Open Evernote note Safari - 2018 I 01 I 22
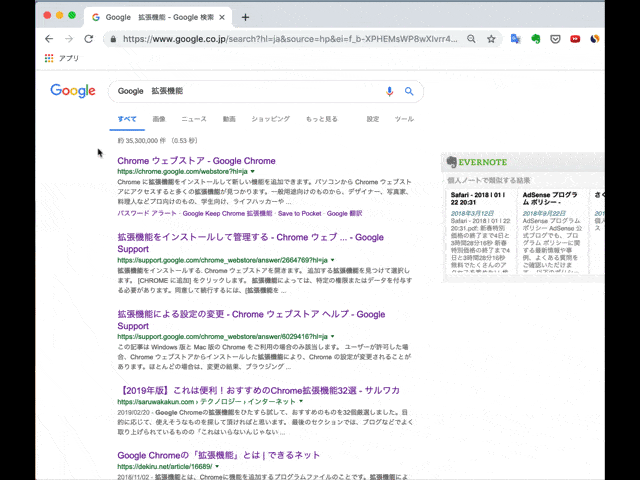 (x=478, y=199)
